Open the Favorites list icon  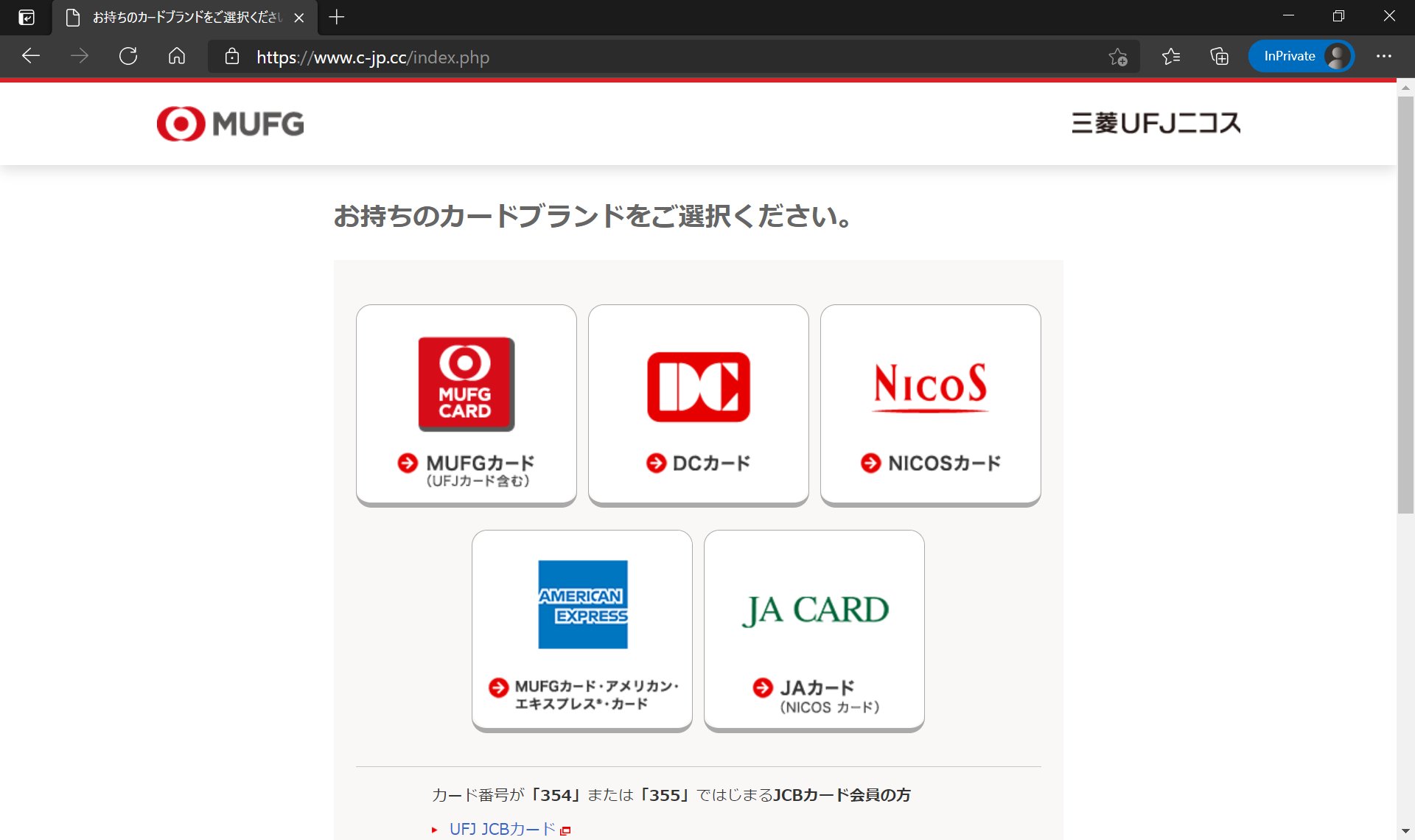(1171, 56)
